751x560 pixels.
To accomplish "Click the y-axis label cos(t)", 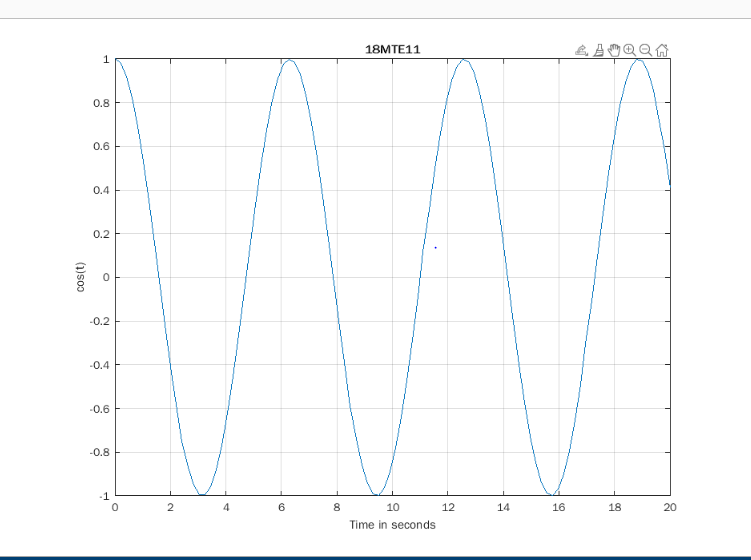I will click(x=80, y=277).
